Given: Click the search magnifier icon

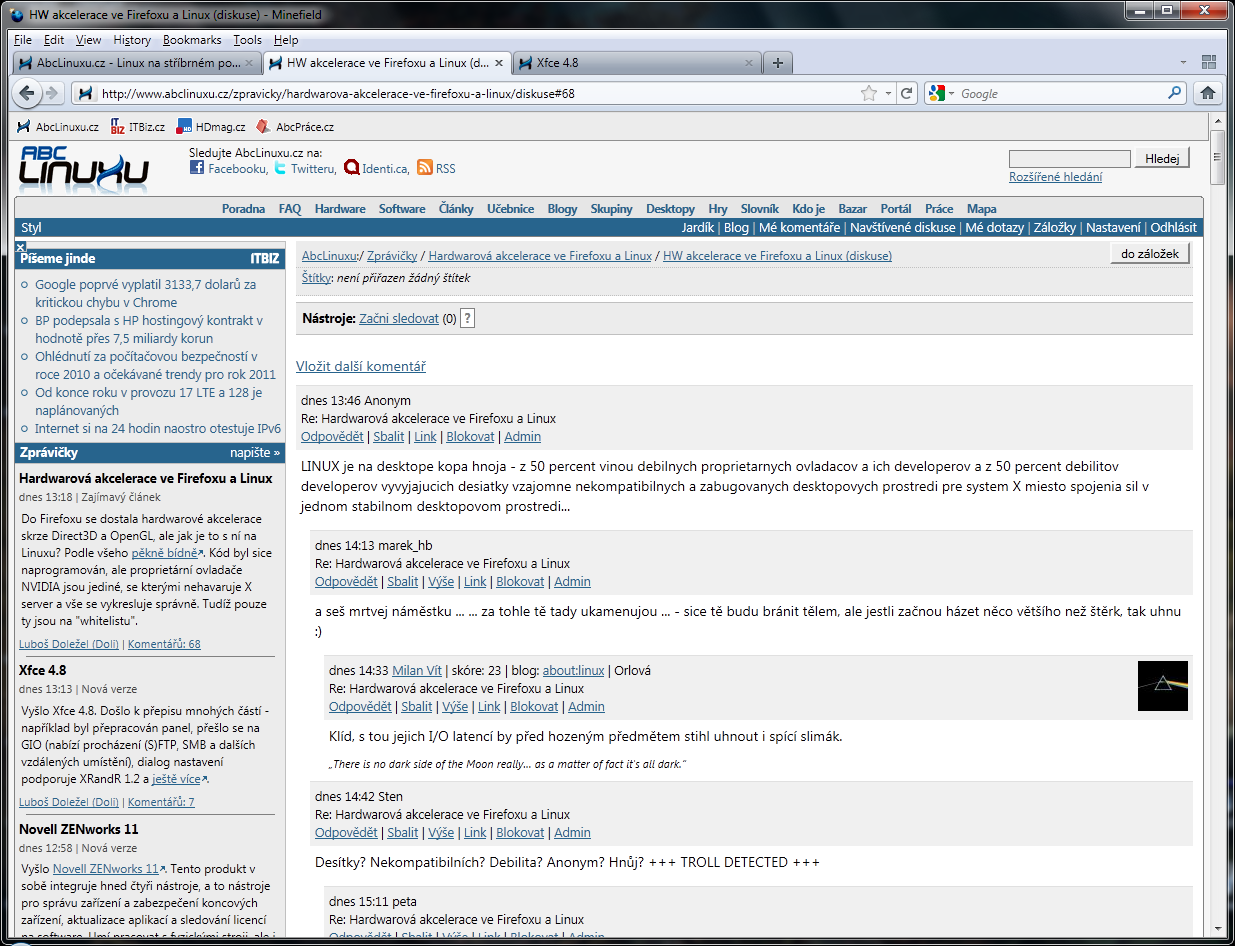Looking at the screenshot, I should point(1175,93).
